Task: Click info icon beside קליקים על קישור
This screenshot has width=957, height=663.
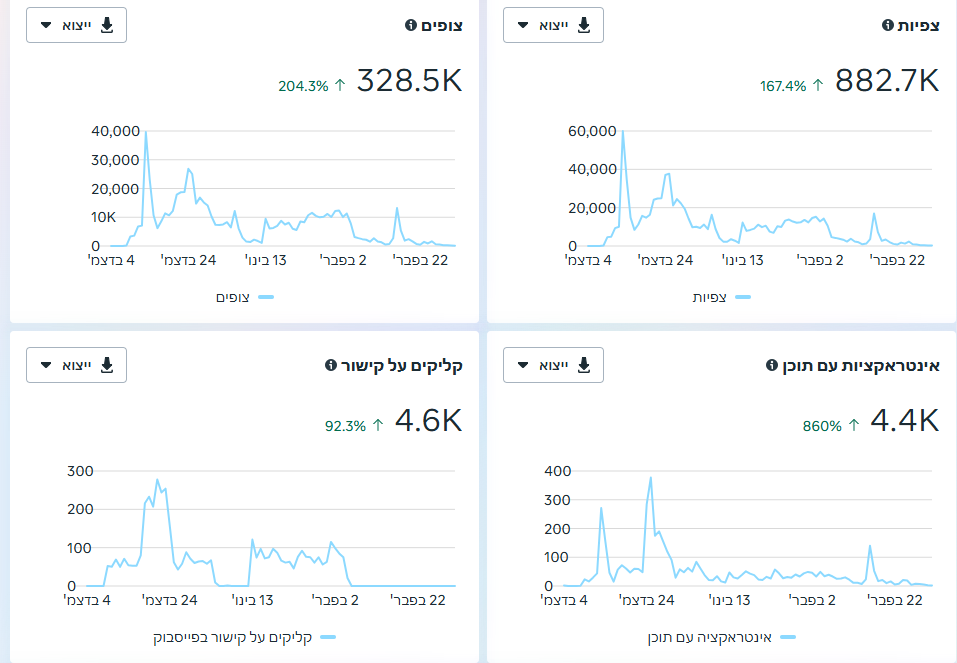Action: 331,365
